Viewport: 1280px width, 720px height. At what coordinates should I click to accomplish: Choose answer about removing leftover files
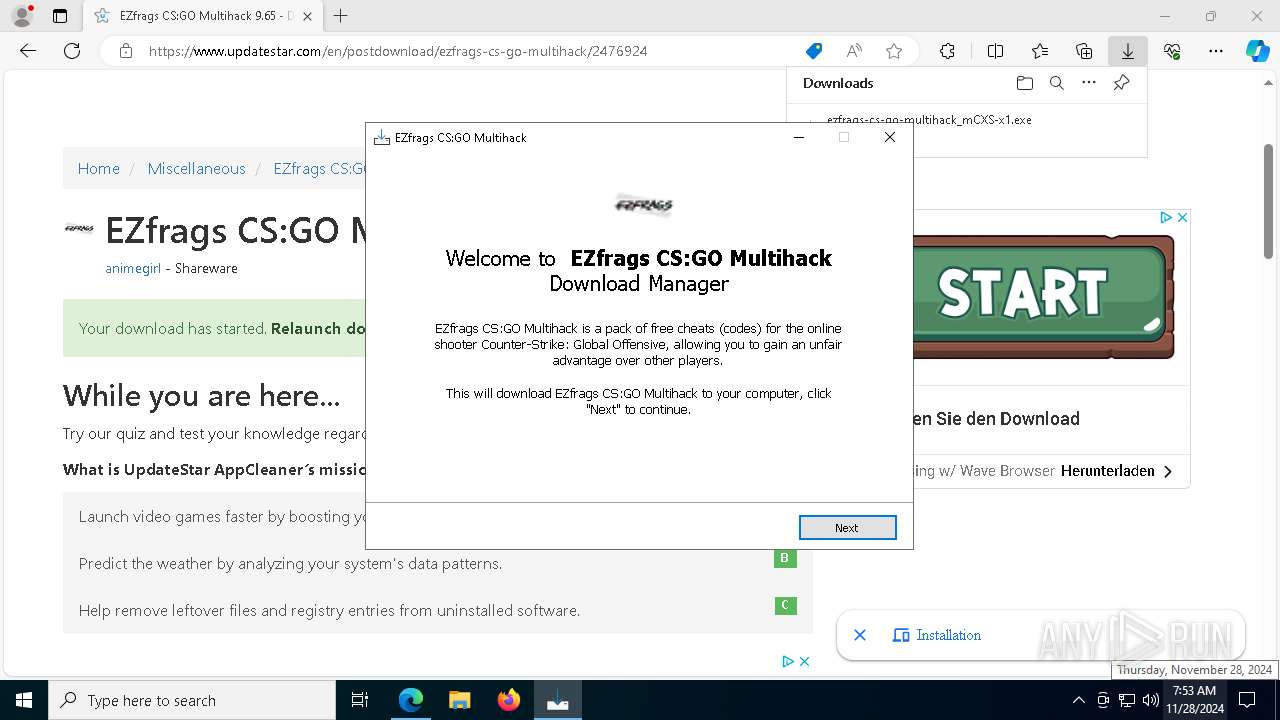(329, 610)
